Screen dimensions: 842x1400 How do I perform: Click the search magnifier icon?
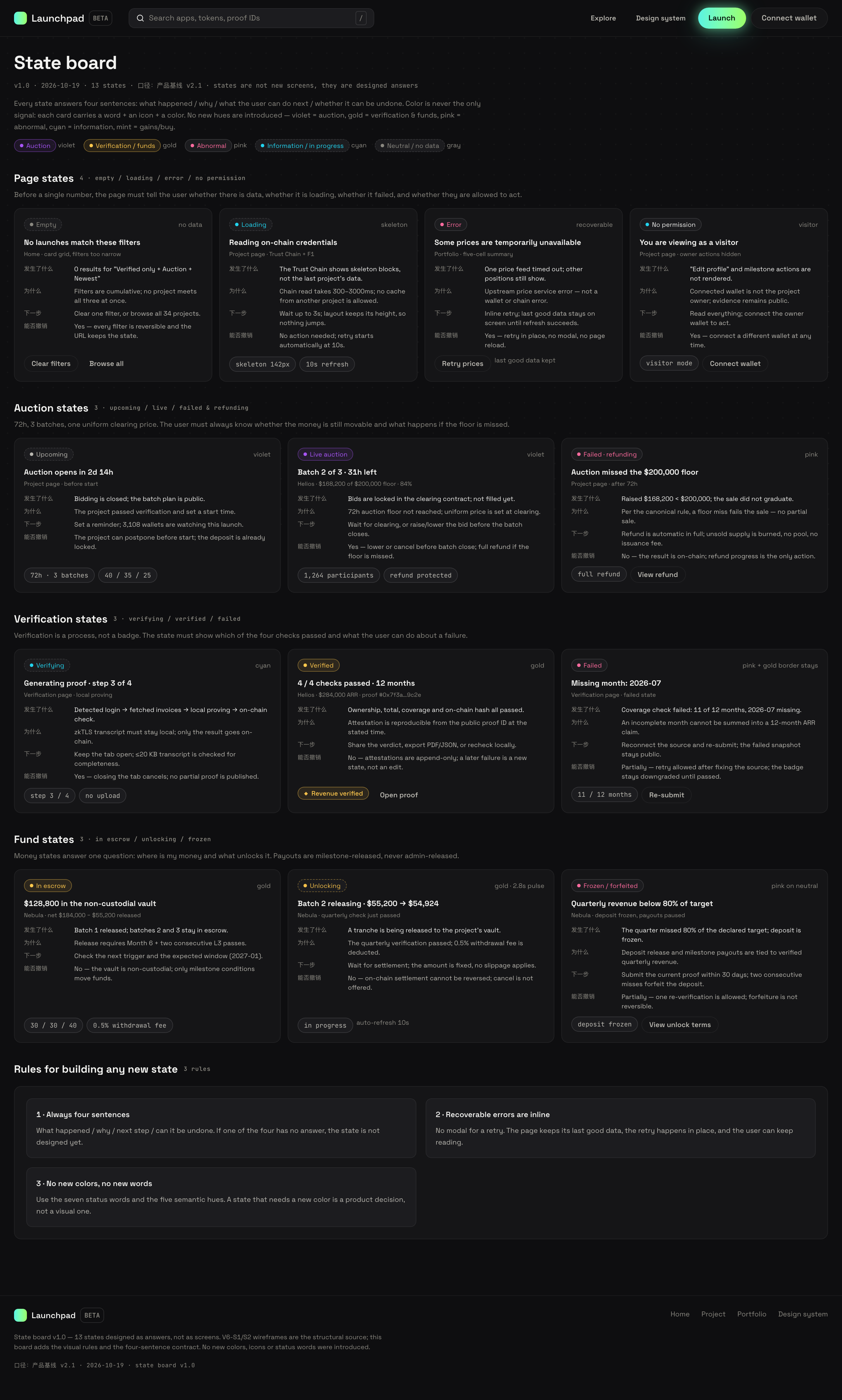tap(140, 18)
